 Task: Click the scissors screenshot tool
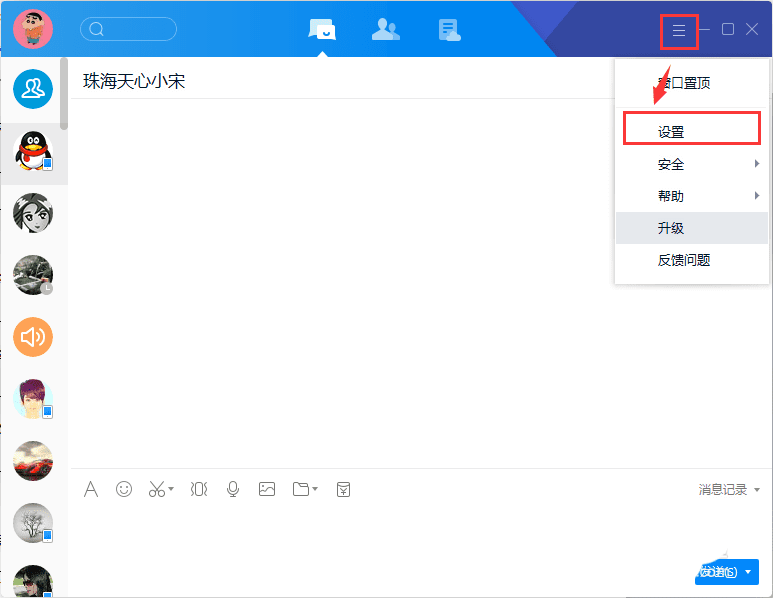click(157, 489)
